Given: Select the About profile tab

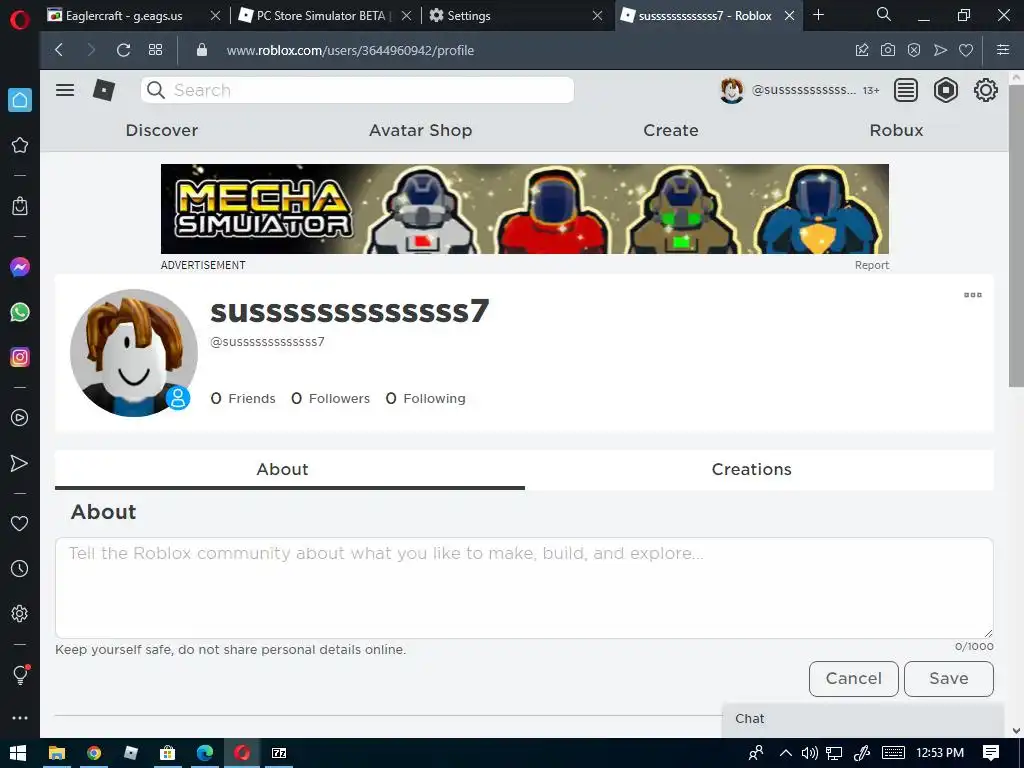Looking at the screenshot, I should pos(289,470).
